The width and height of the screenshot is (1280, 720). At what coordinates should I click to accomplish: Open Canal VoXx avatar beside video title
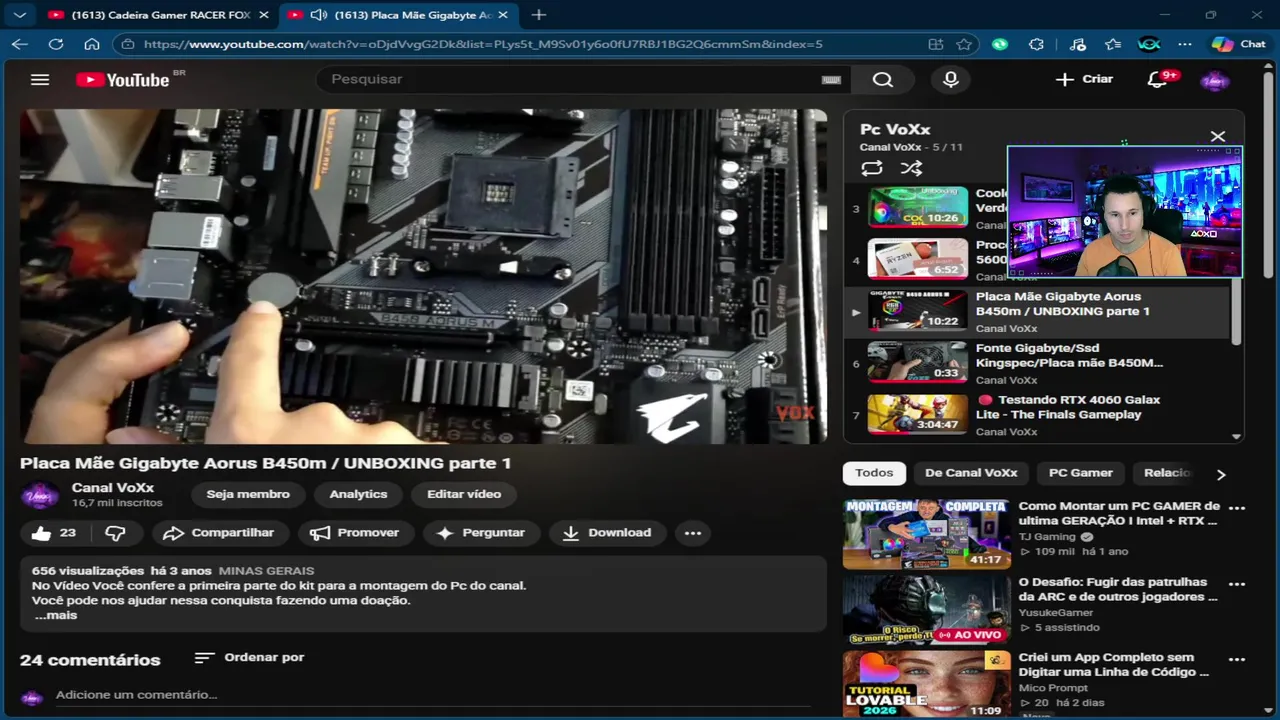tap(41, 494)
